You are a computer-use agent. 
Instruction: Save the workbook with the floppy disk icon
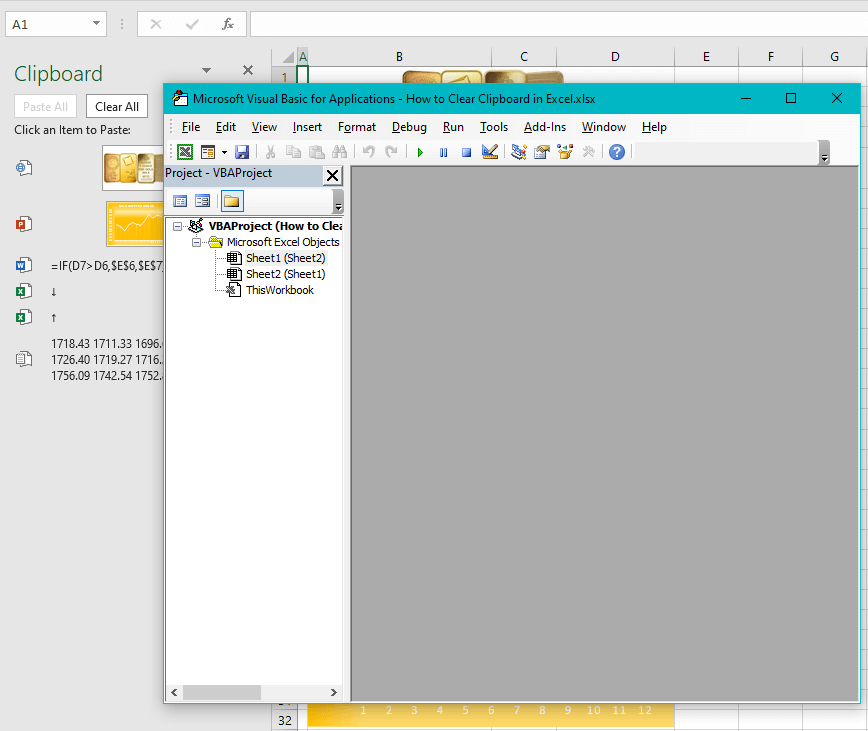242,152
